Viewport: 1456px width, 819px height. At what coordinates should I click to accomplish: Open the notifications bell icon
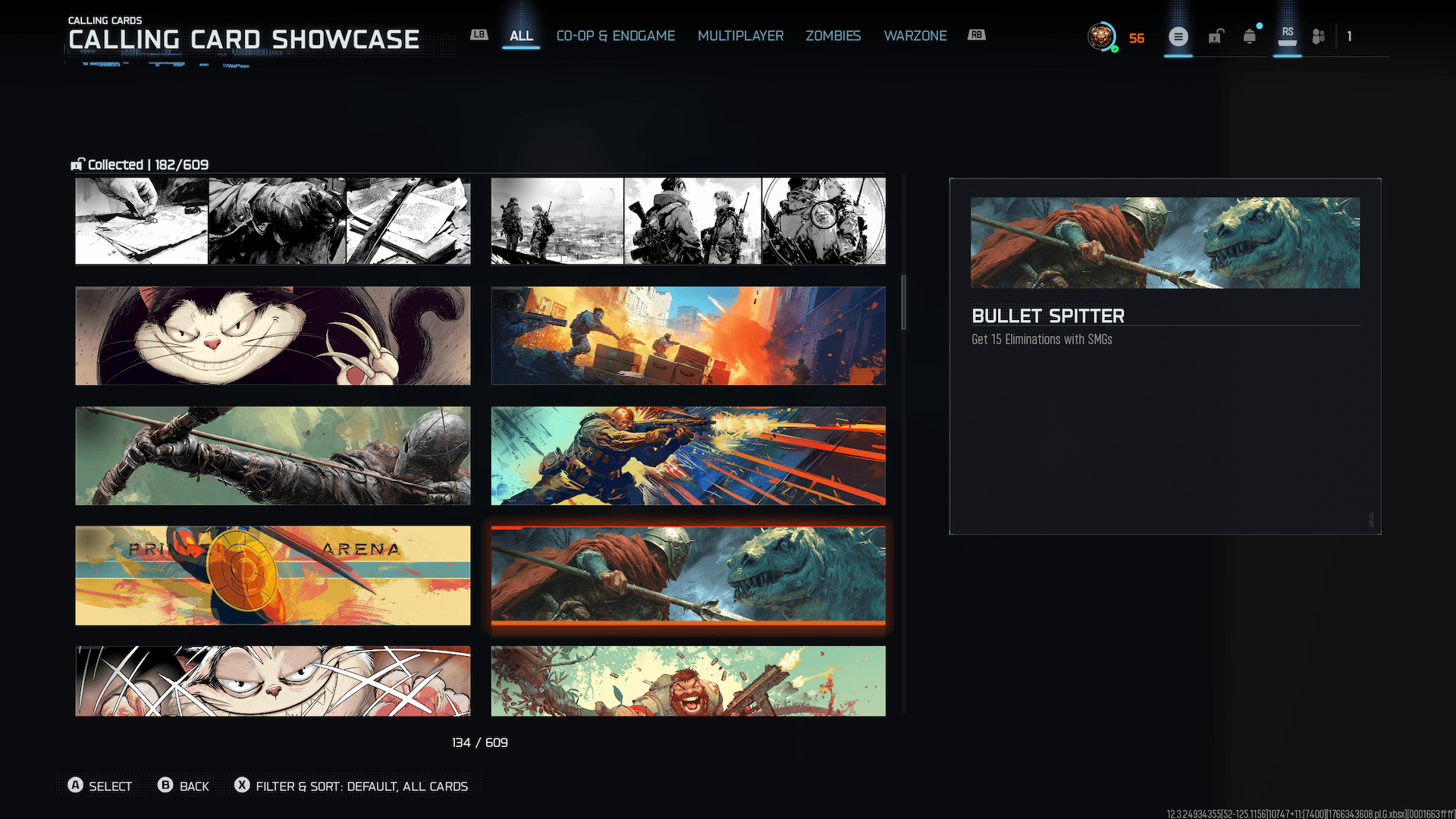coord(1250,36)
